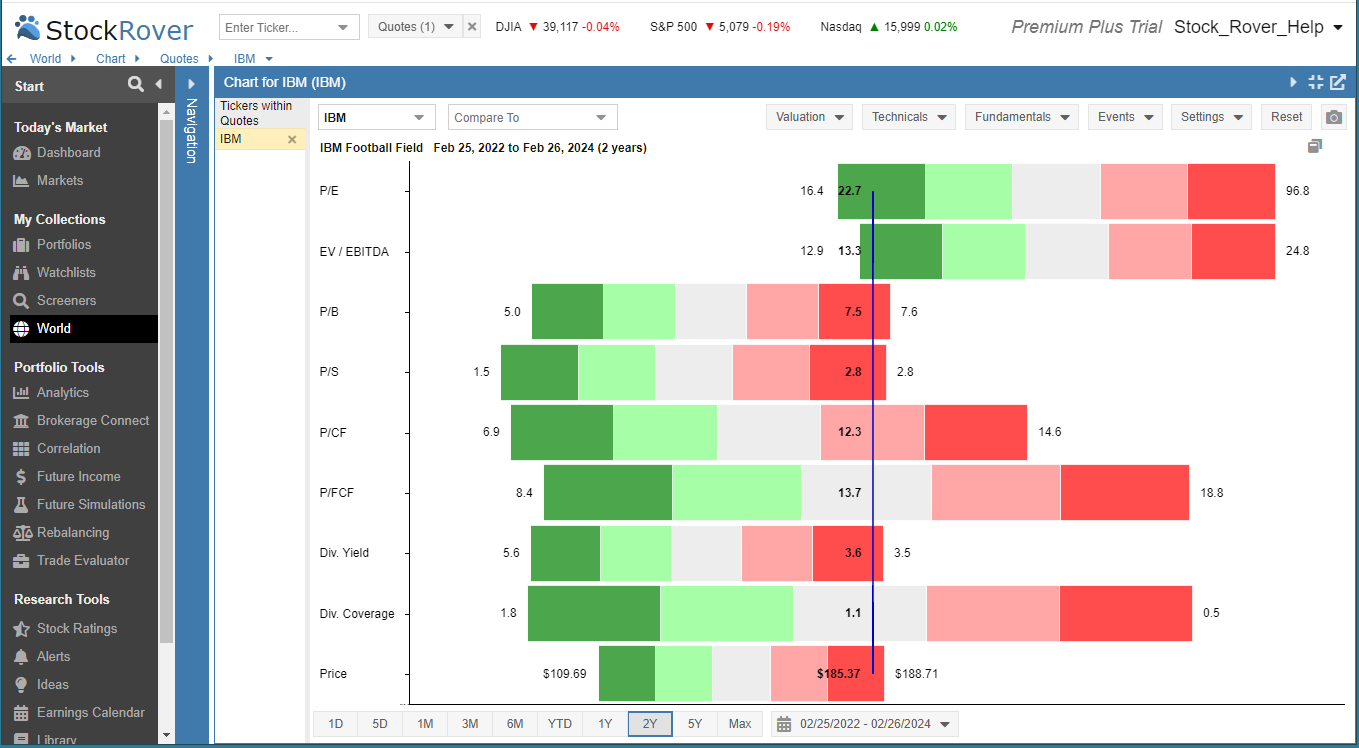Click the copy chart data icon
The image size is (1359, 748).
click(x=1315, y=147)
